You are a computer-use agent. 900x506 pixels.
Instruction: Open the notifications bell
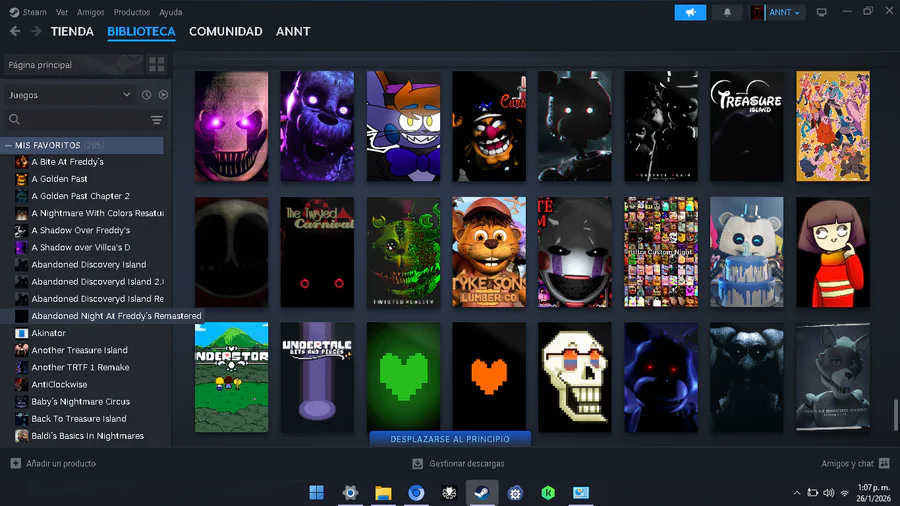(x=727, y=12)
